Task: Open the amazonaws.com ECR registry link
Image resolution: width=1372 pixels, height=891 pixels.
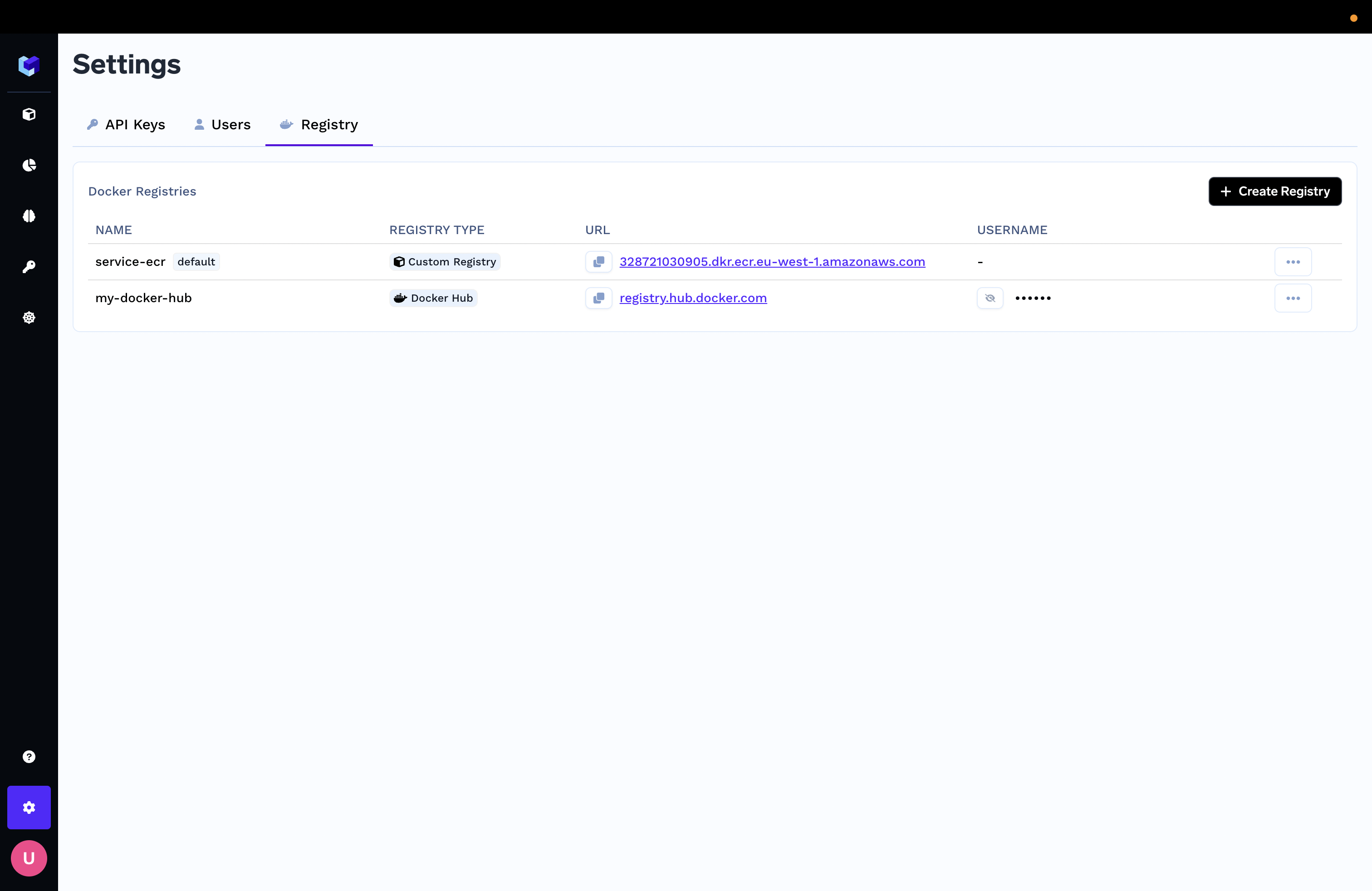Action: tap(772, 262)
